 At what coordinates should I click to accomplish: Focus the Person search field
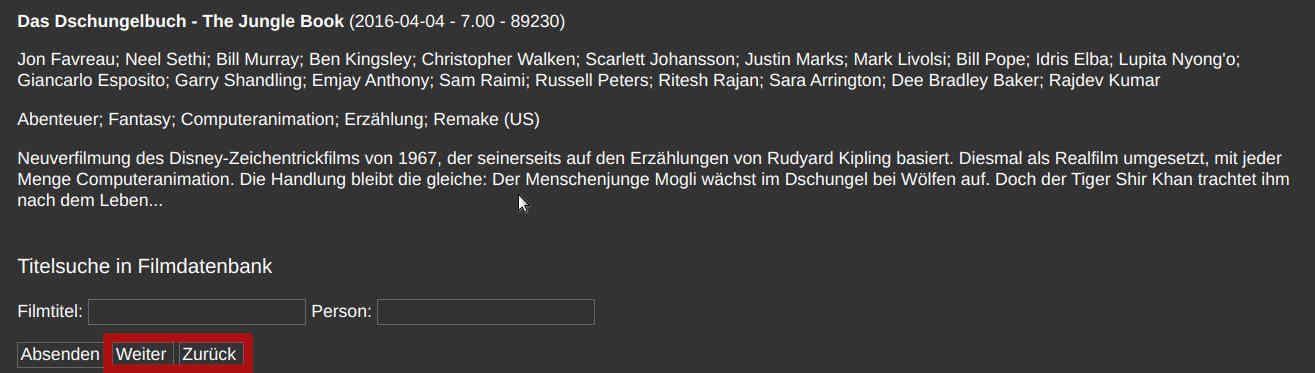point(486,312)
